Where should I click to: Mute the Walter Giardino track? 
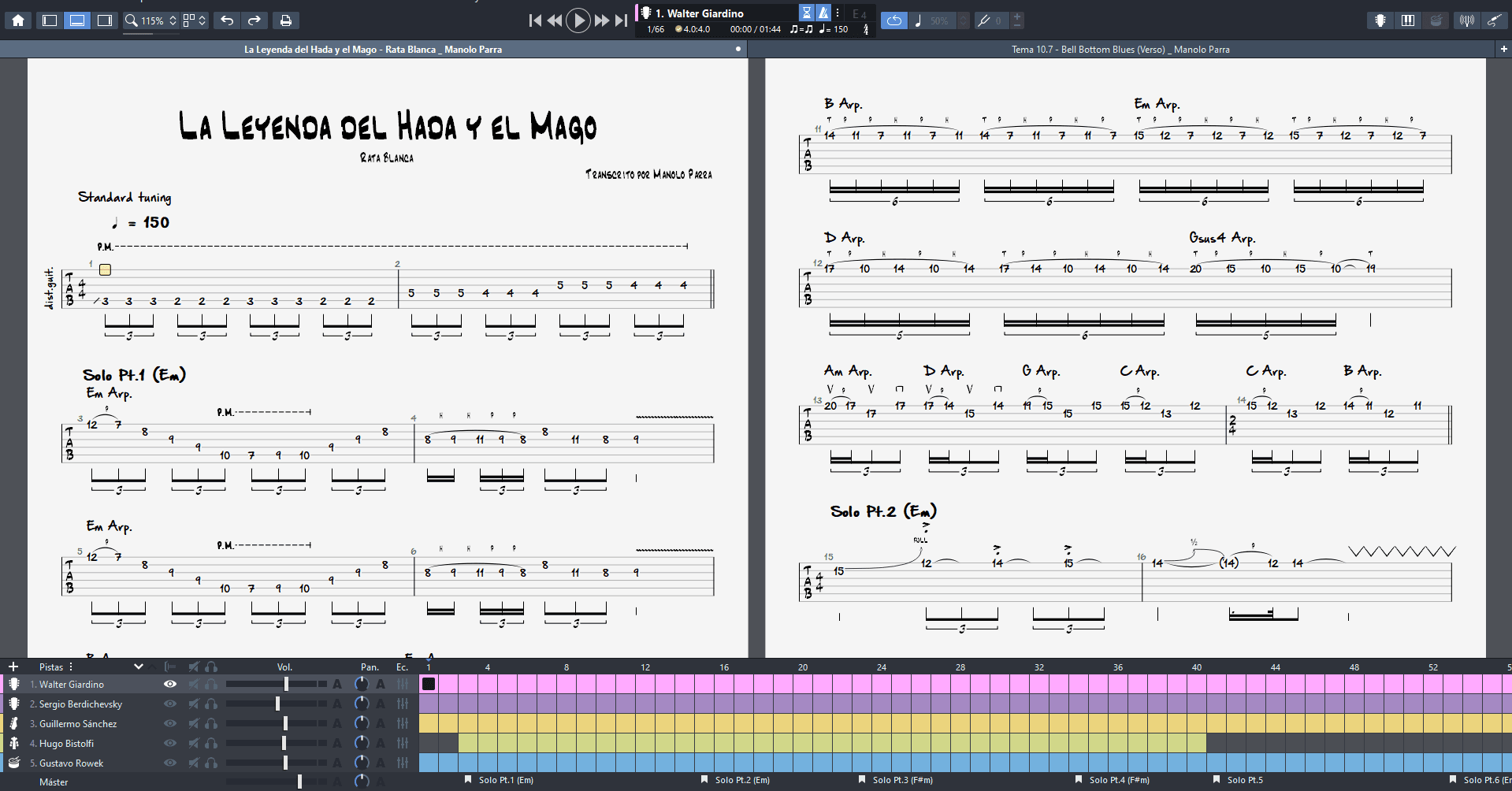click(194, 684)
